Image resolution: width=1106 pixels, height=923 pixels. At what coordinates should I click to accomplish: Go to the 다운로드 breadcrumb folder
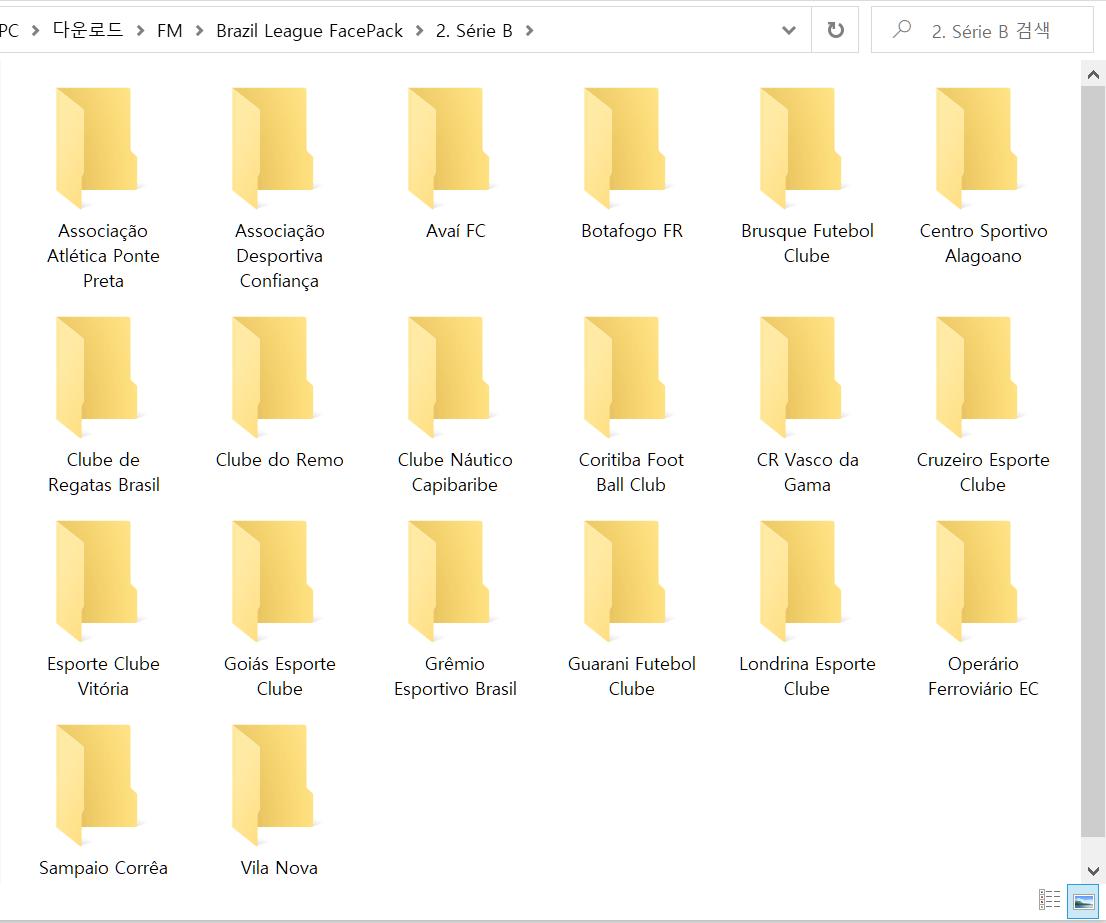pos(88,30)
